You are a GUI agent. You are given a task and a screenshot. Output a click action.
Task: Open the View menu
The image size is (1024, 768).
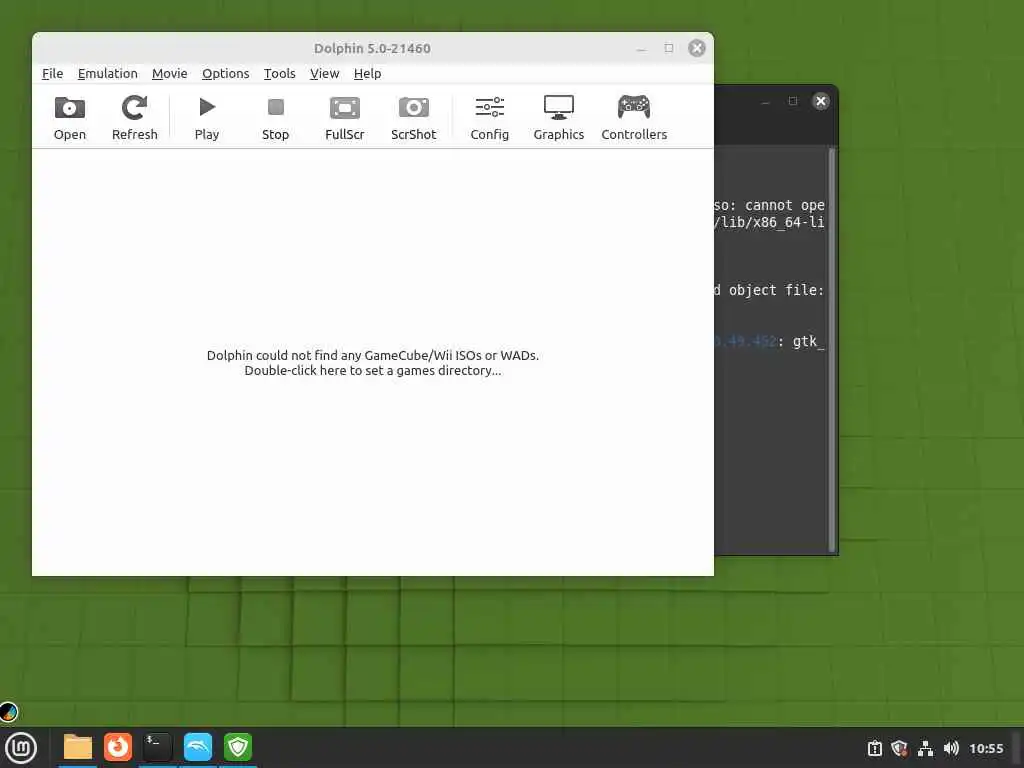(x=325, y=74)
